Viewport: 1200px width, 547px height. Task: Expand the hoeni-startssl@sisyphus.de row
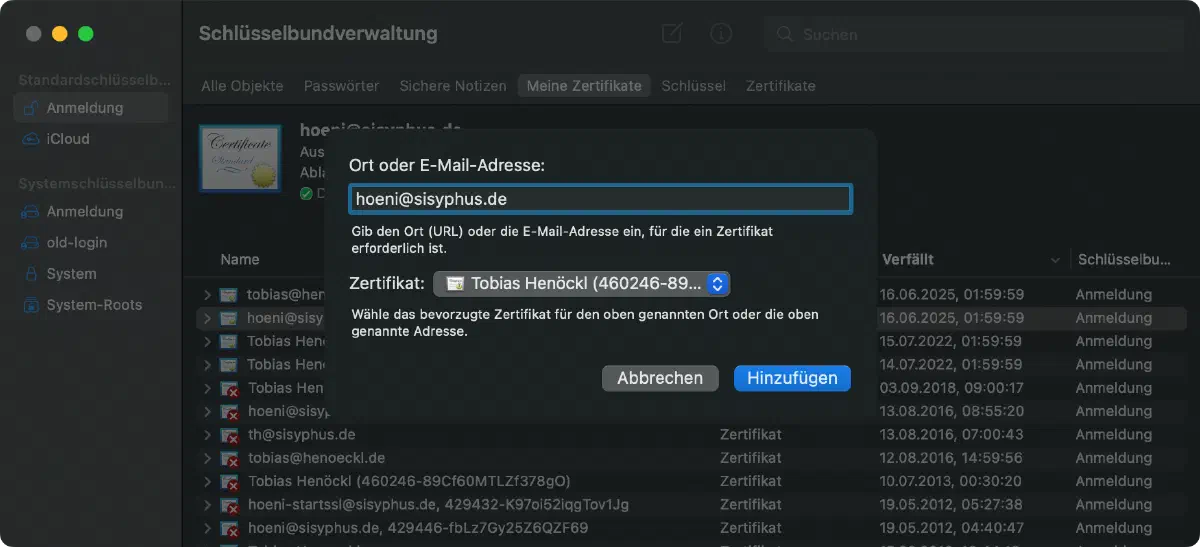pos(207,504)
